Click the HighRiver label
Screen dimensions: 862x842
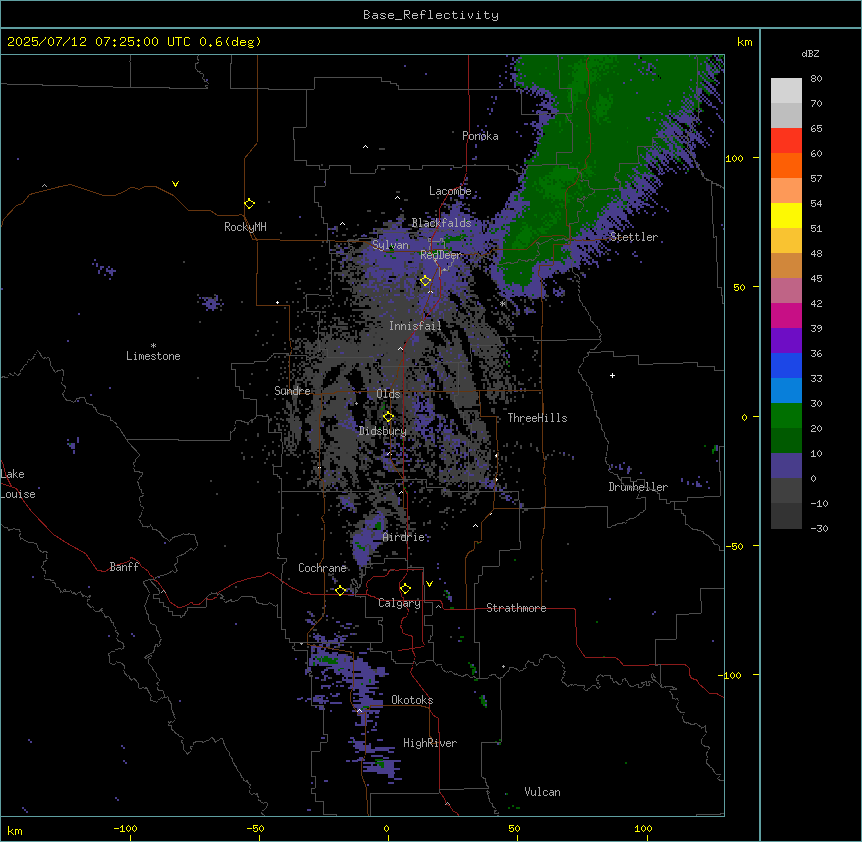(x=430, y=743)
